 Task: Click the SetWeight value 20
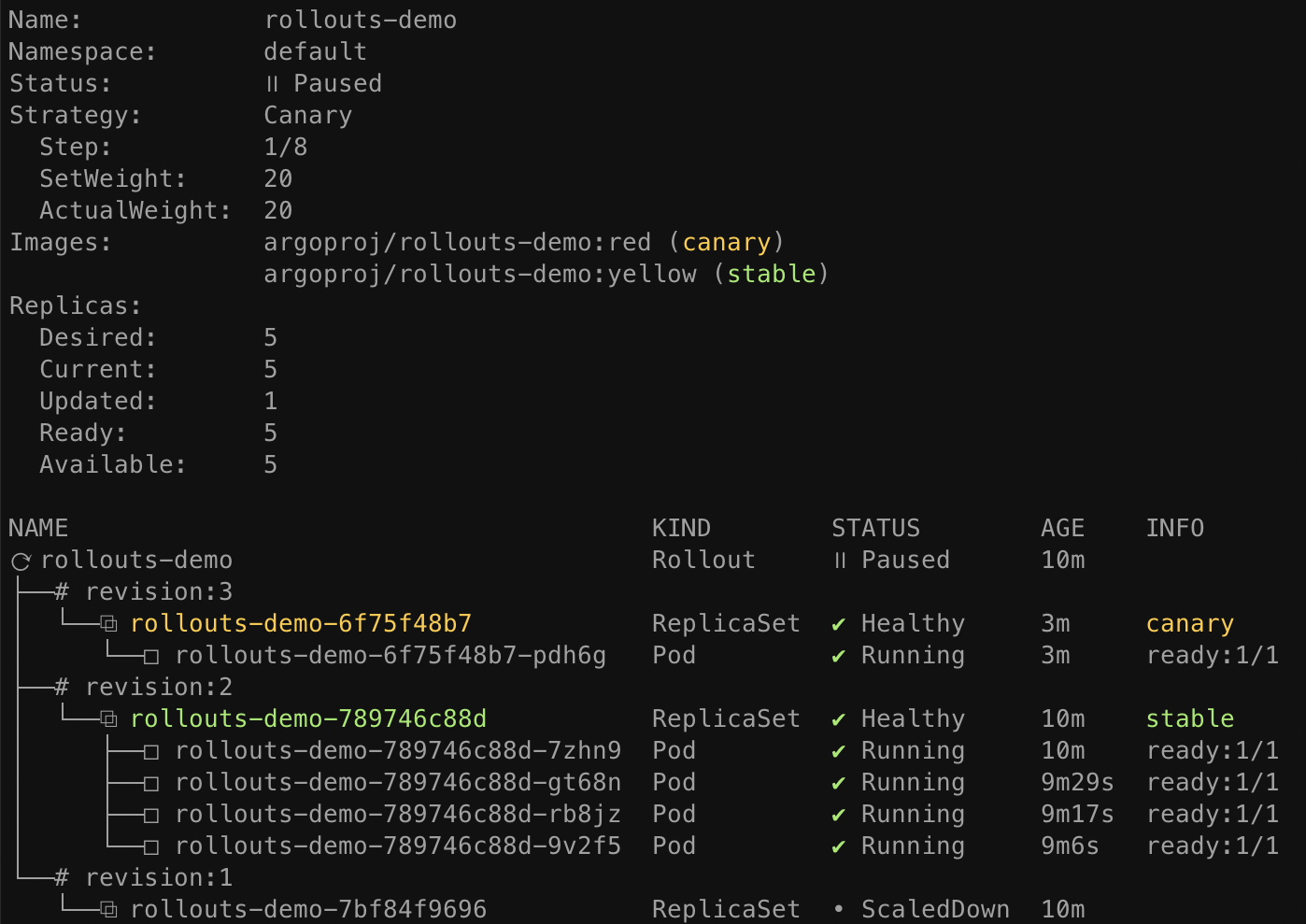click(x=278, y=179)
